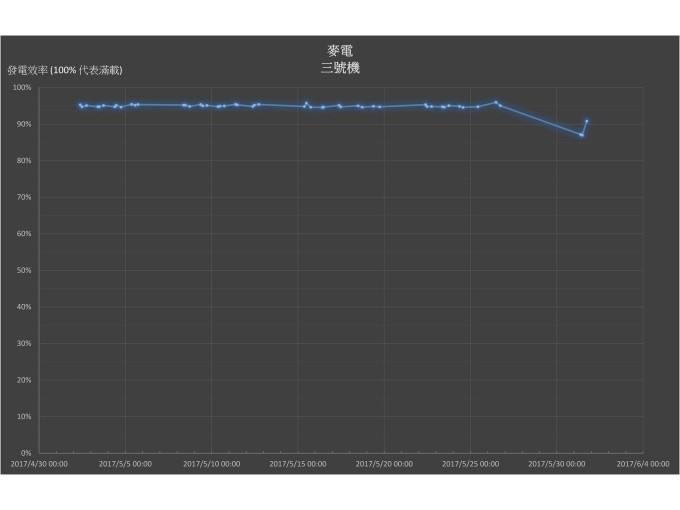Select the peak data point after 5/25

(x=496, y=103)
